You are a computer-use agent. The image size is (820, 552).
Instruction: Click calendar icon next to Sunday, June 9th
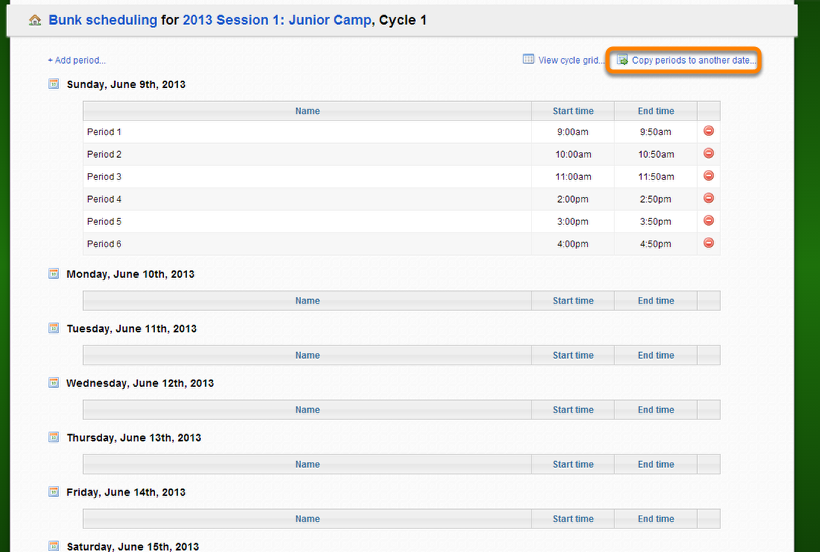click(53, 84)
